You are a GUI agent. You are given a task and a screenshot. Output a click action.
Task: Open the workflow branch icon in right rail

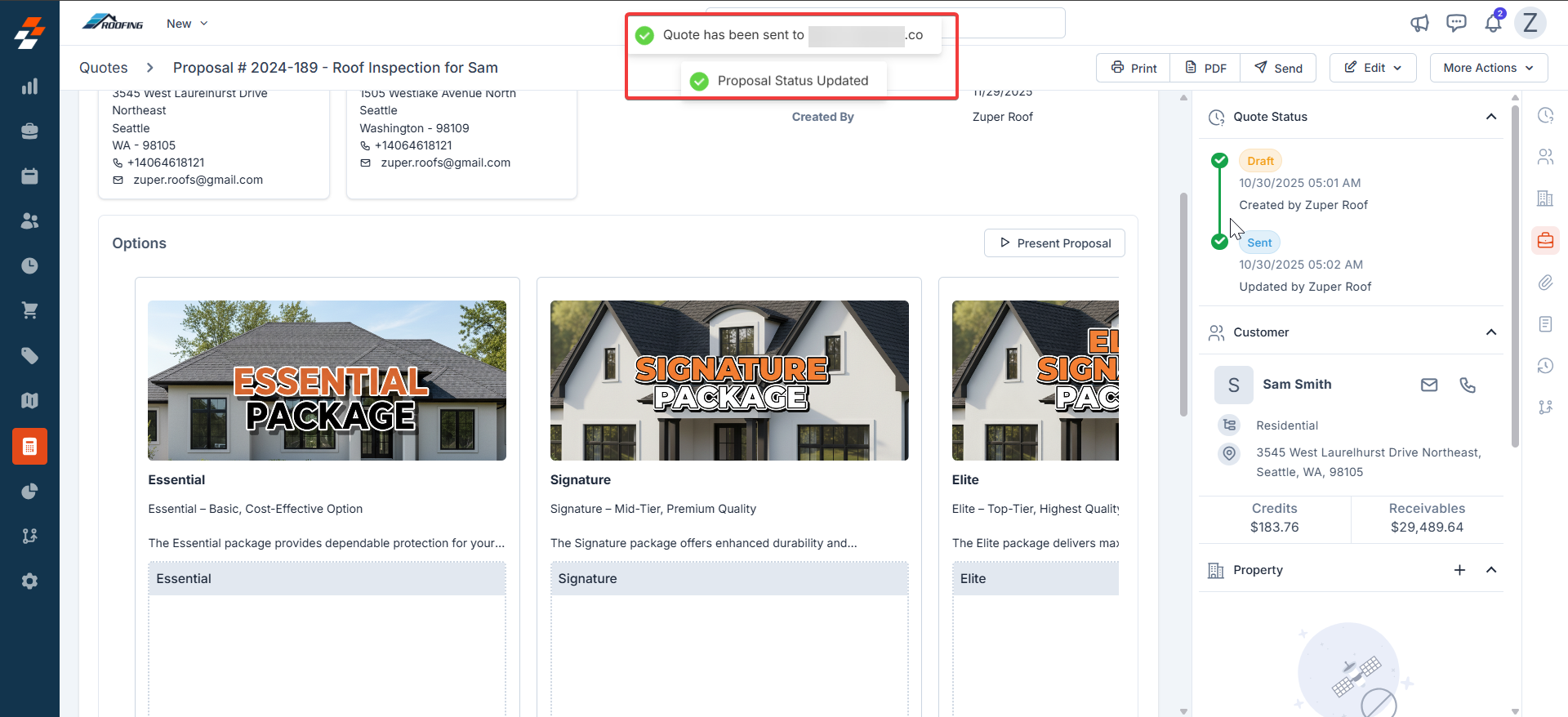(1545, 407)
